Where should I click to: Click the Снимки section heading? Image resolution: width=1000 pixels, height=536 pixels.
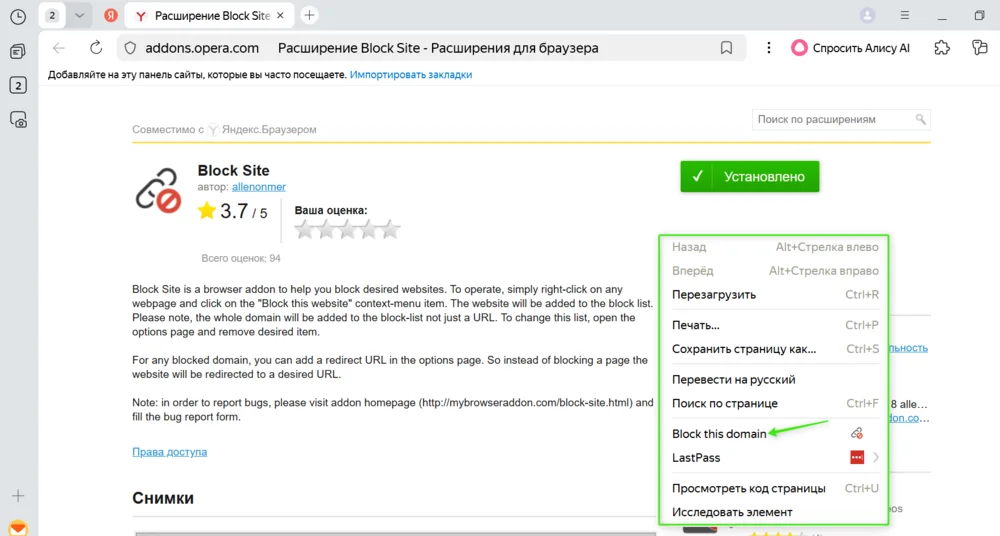click(x=163, y=498)
